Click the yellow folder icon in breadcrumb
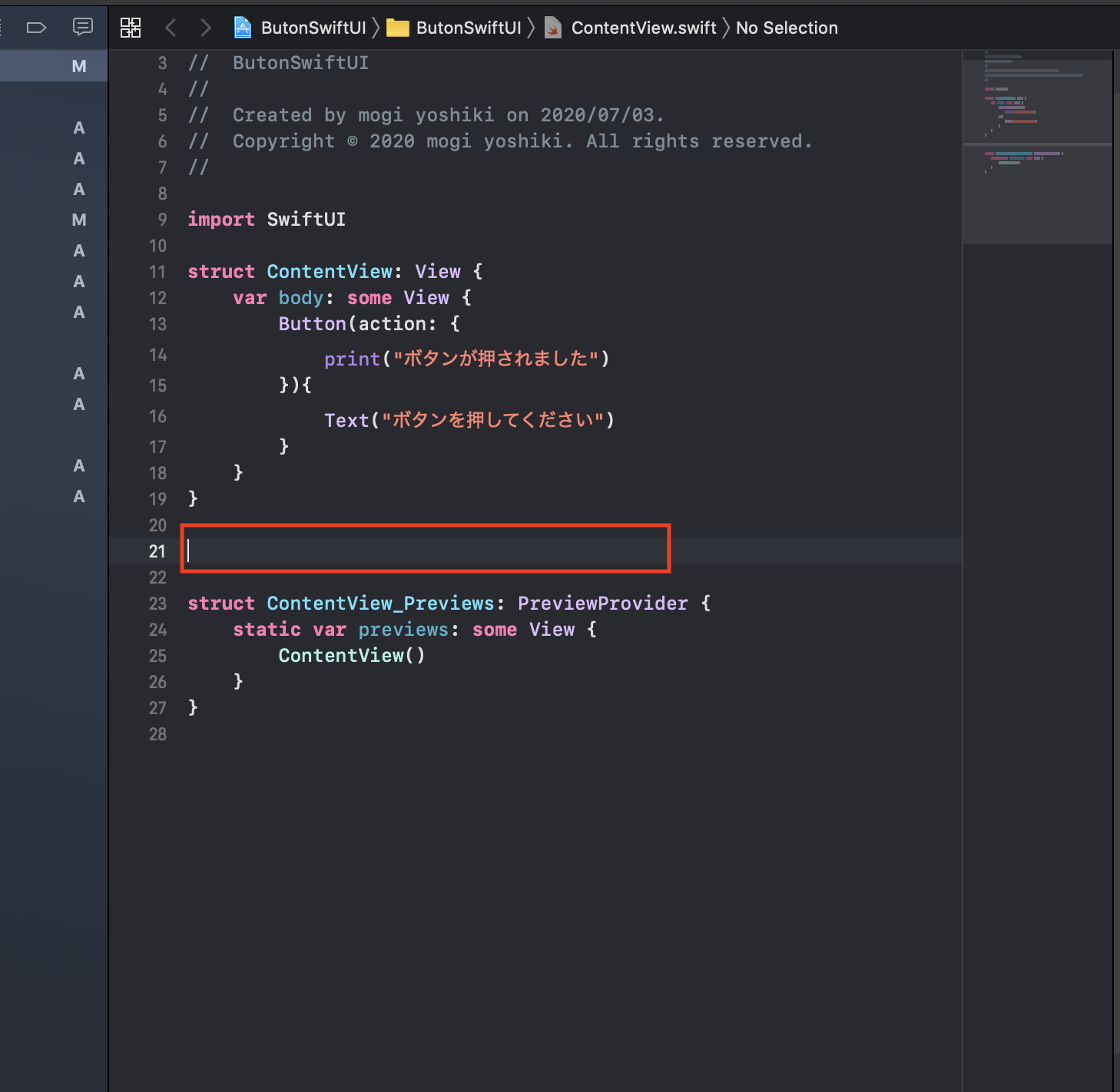 397,28
